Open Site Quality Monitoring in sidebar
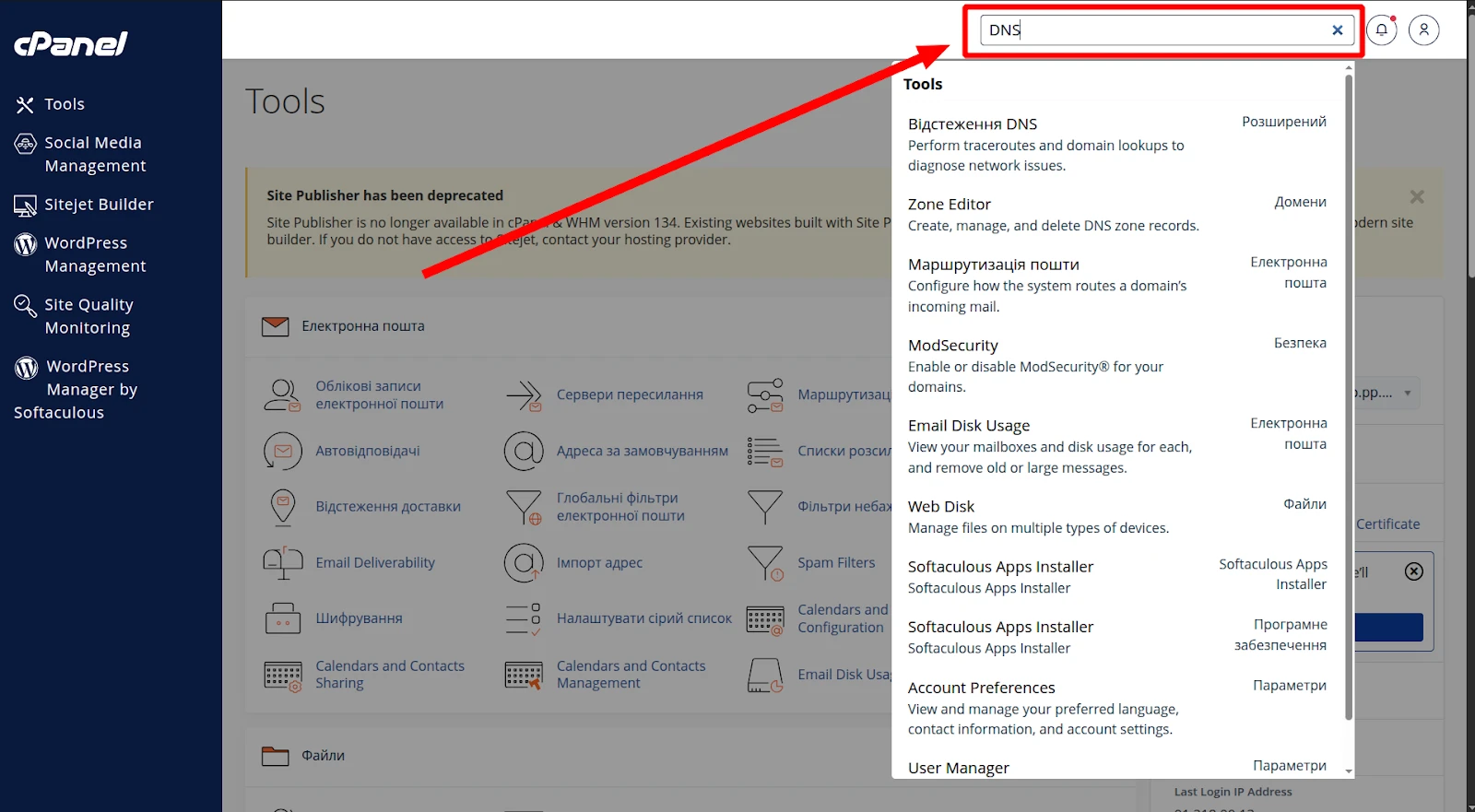 click(88, 316)
